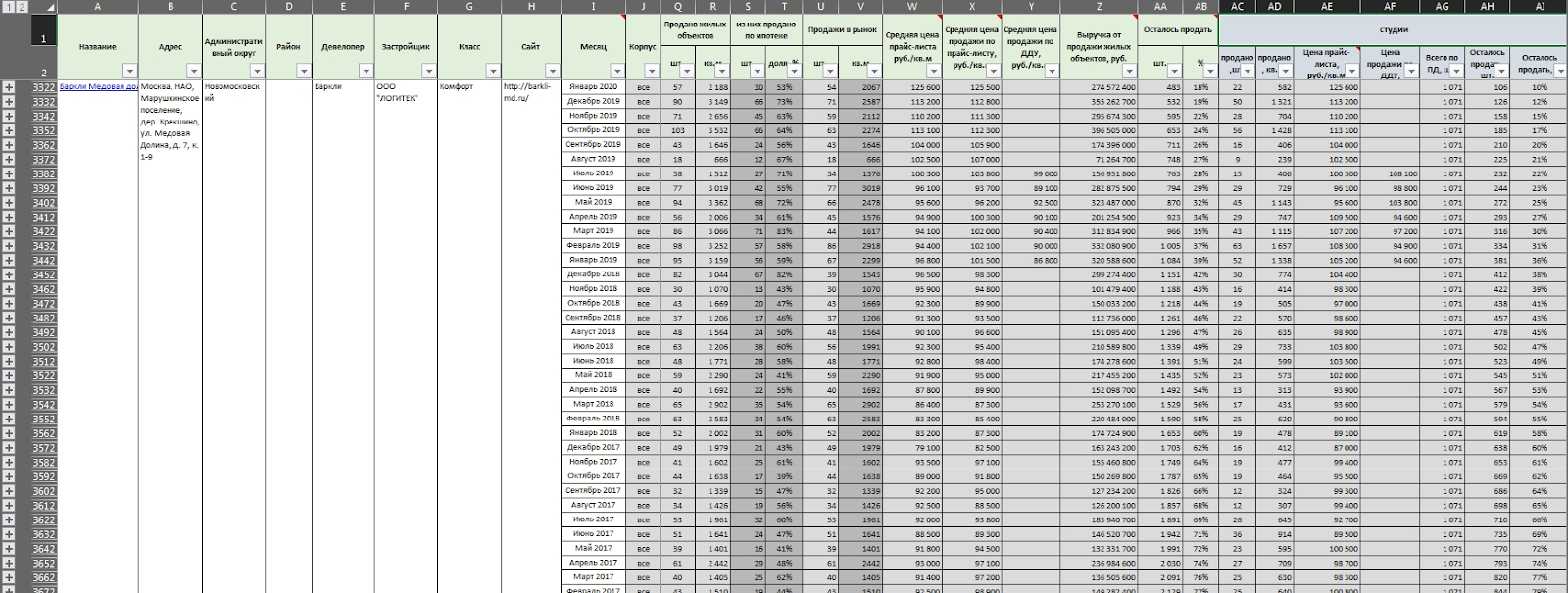Open the Район column filter dropdown
The image size is (1568, 593).
(x=304, y=72)
